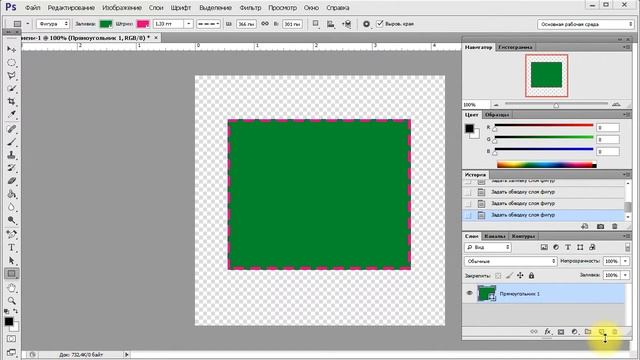This screenshot has width=640, height=360.
Task: Link layers icon in Layers panel
Action: click(534, 332)
